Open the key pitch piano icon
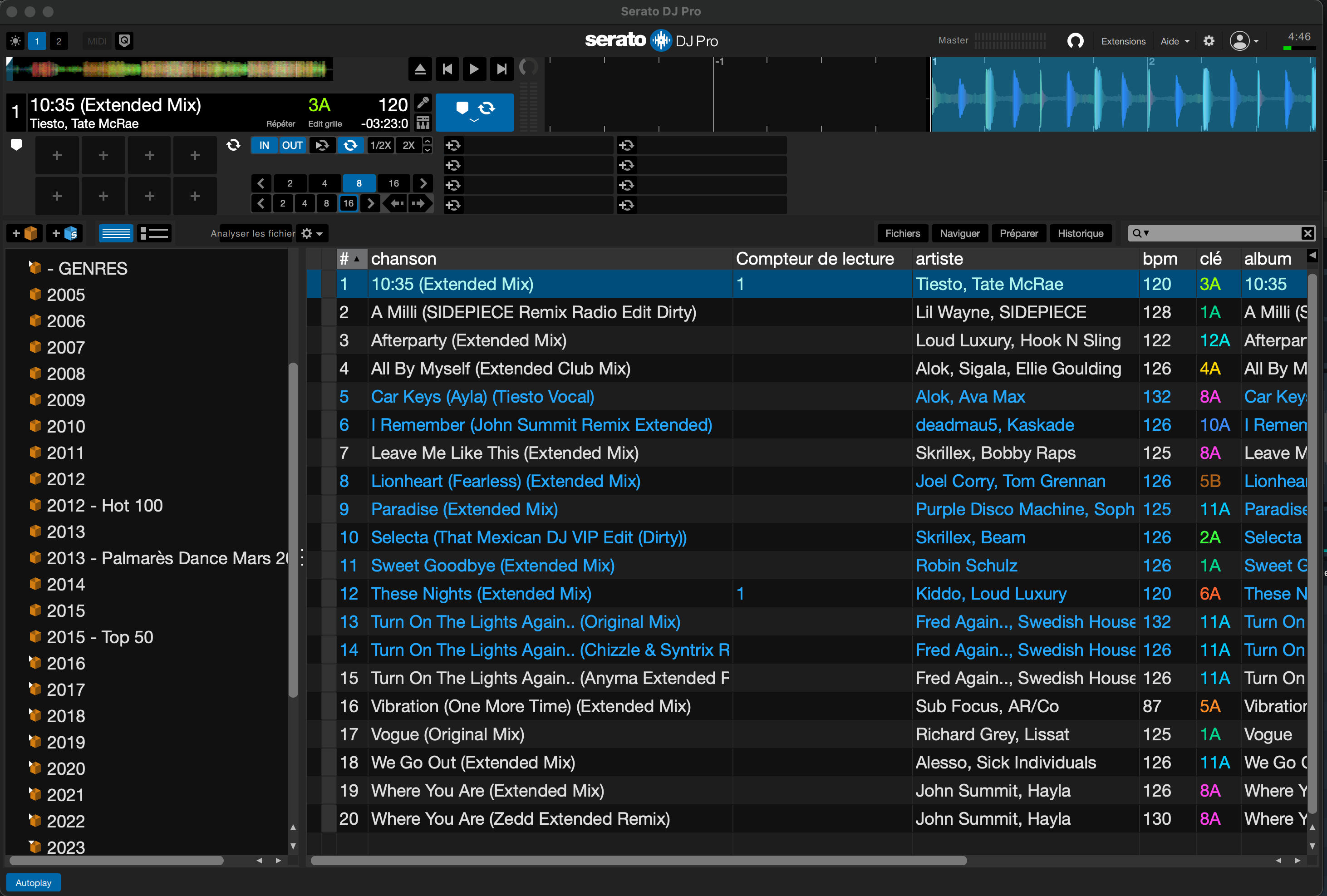The image size is (1327, 896). coord(423,123)
